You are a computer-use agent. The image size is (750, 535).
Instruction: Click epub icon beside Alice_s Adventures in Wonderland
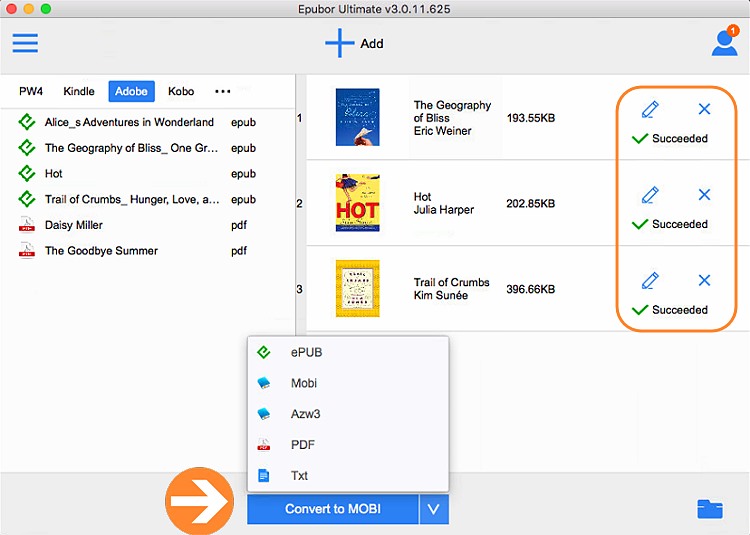coord(27,122)
